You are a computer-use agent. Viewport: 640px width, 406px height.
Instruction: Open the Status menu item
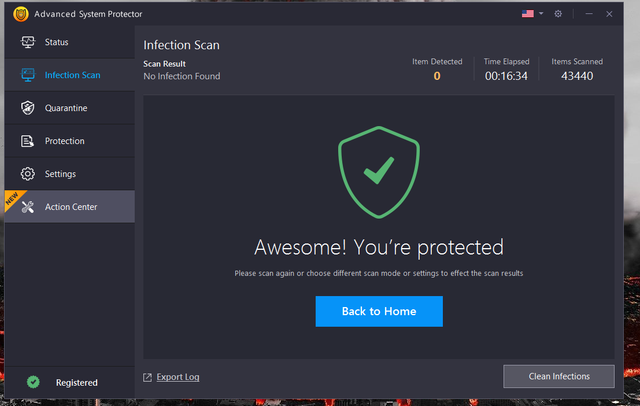70,42
